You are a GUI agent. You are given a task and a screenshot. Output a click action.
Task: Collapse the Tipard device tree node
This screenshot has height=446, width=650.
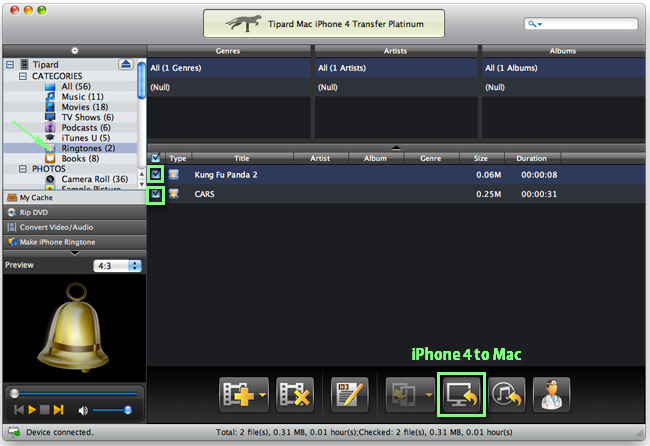10,64
